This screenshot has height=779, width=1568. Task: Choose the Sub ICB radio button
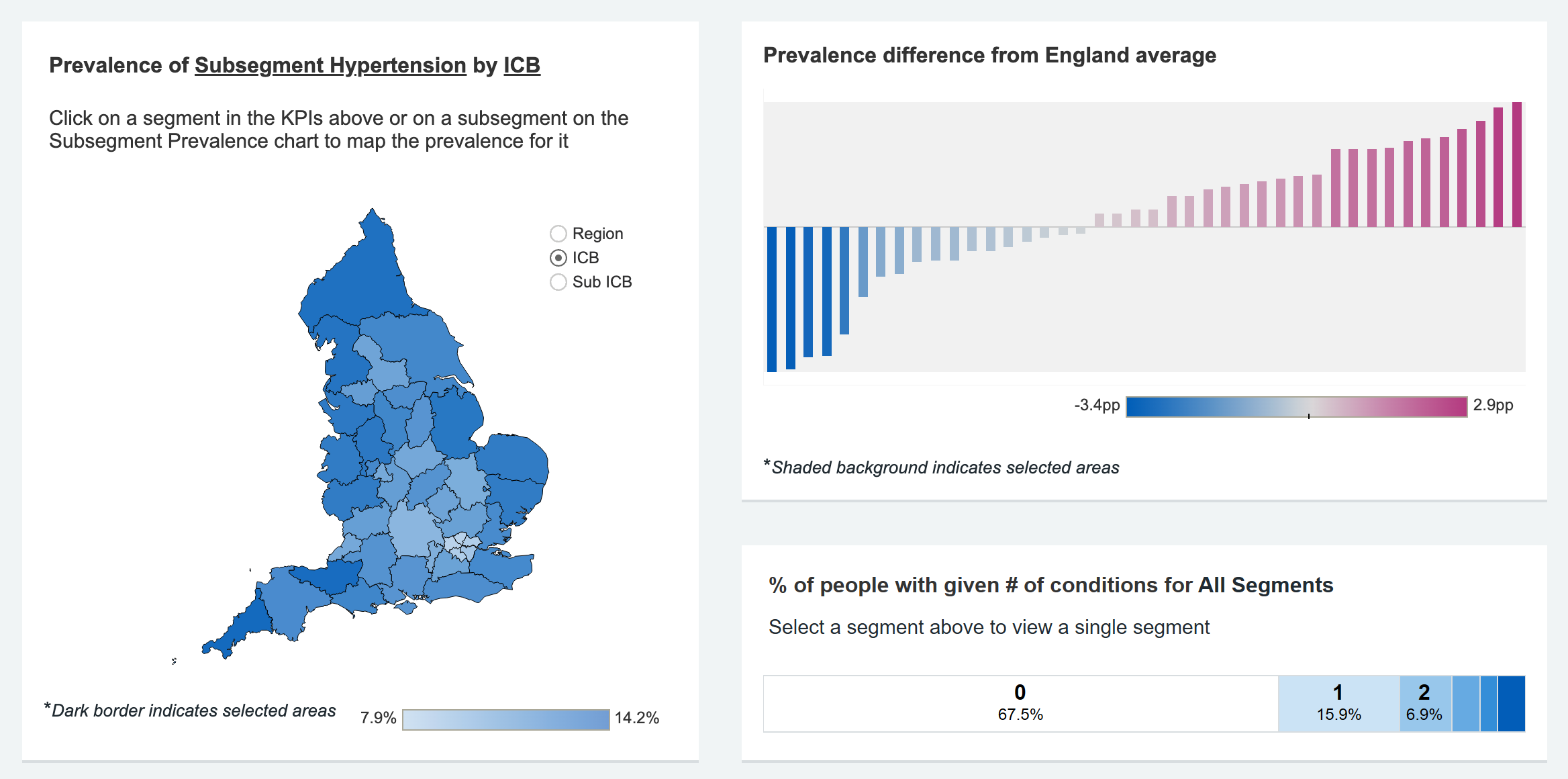coord(558,282)
